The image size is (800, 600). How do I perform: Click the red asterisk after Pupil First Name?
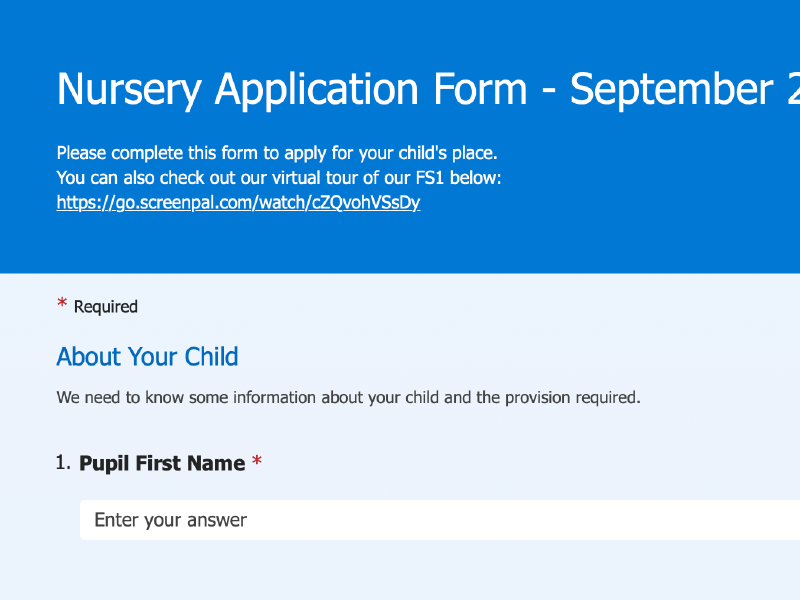tap(257, 462)
